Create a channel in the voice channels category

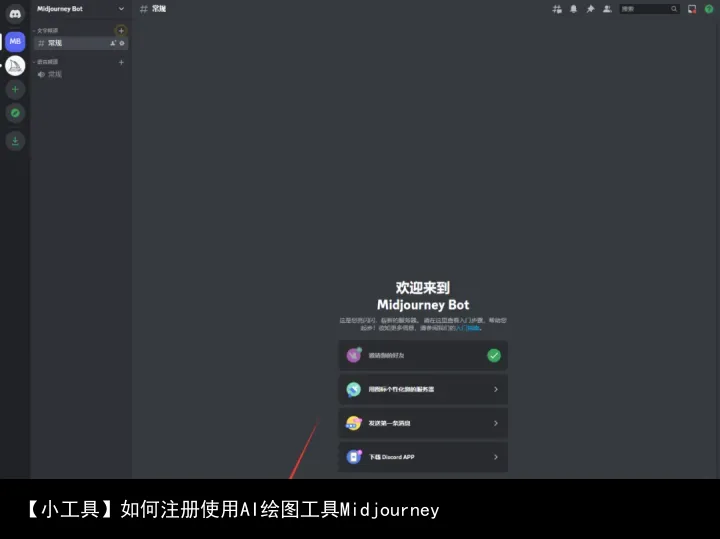coord(121,62)
